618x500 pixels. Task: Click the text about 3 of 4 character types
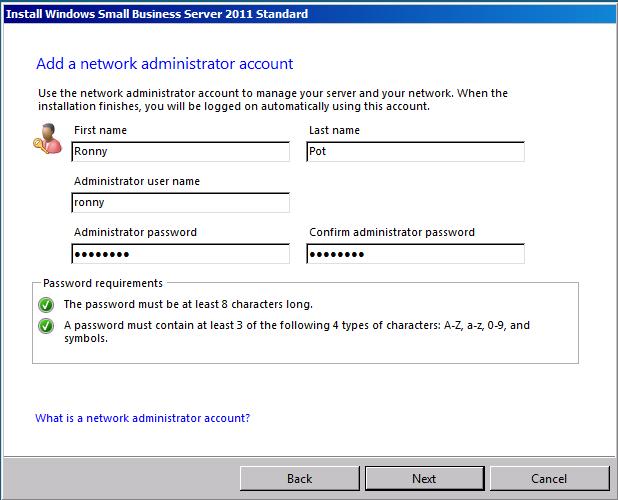[297, 332]
